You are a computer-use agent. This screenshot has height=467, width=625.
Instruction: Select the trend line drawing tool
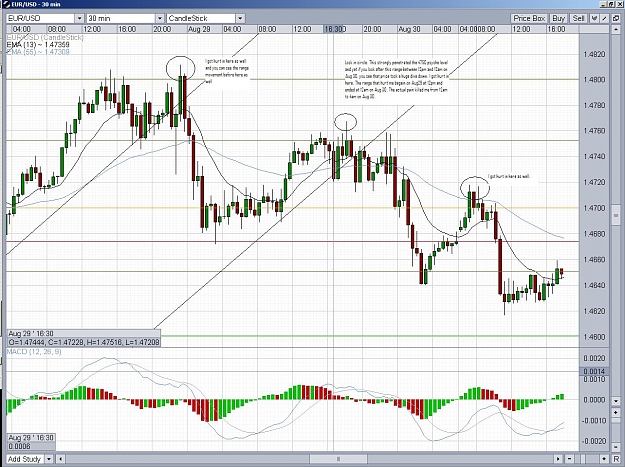click(x=604, y=18)
